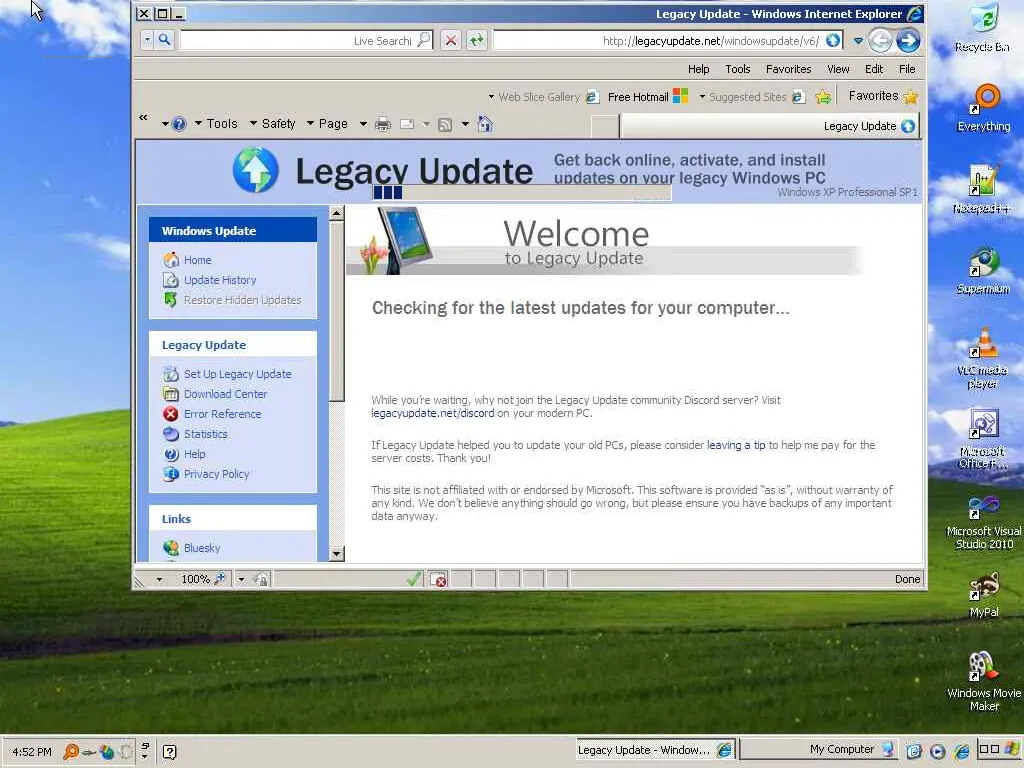Click the Legacy Update globe logo
Viewport: 1024px width, 768px height.
(255, 170)
